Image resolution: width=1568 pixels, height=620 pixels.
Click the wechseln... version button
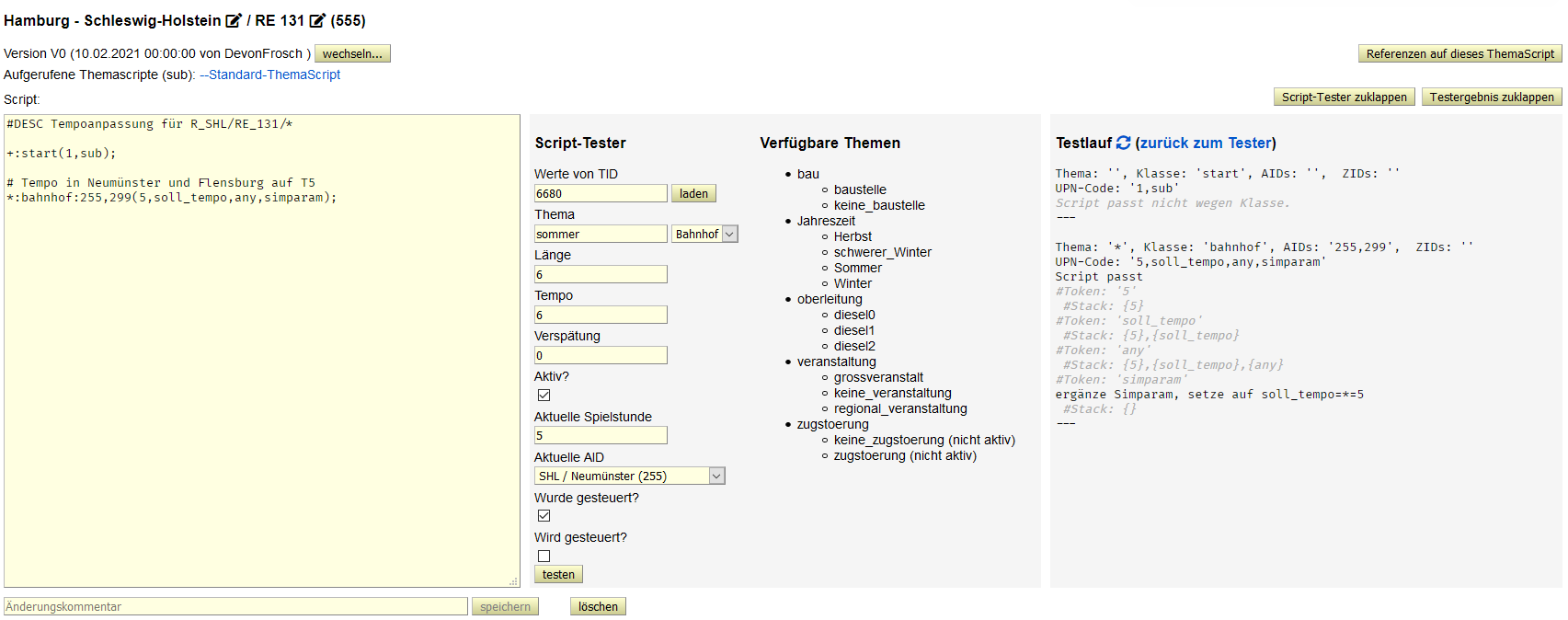click(352, 54)
